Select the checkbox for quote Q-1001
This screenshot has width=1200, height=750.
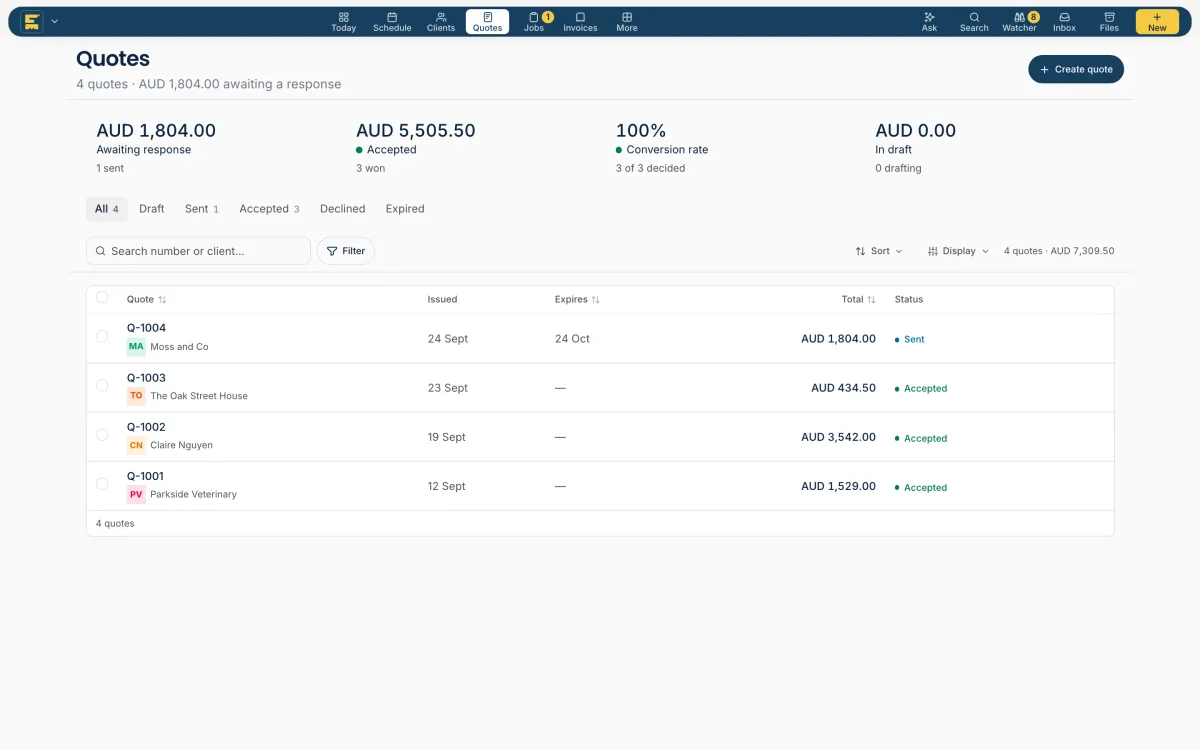click(x=102, y=484)
